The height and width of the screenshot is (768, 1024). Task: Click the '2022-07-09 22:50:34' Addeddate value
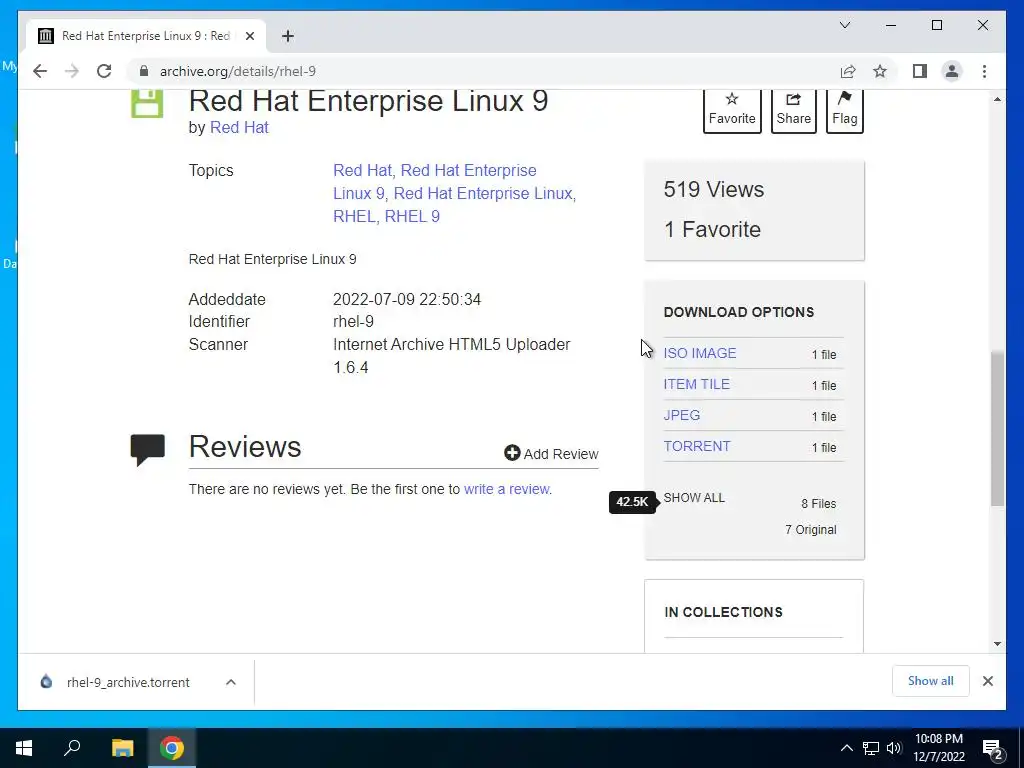407,300
